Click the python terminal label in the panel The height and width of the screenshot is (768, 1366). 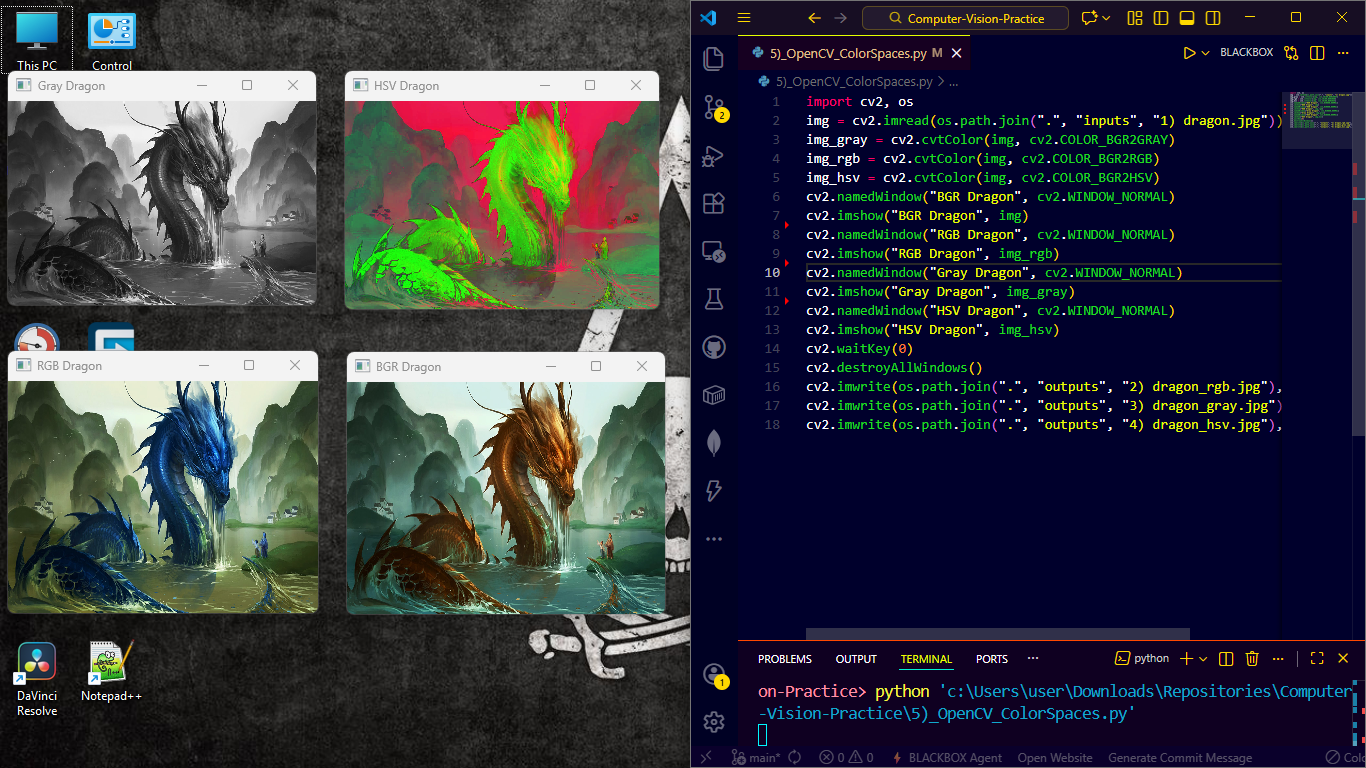1143,658
